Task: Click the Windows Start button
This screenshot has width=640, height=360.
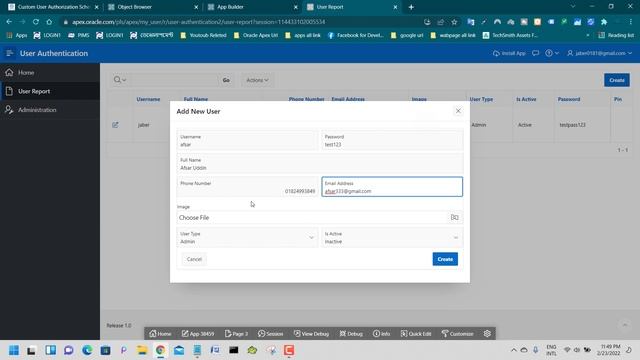Action: tap(13, 350)
